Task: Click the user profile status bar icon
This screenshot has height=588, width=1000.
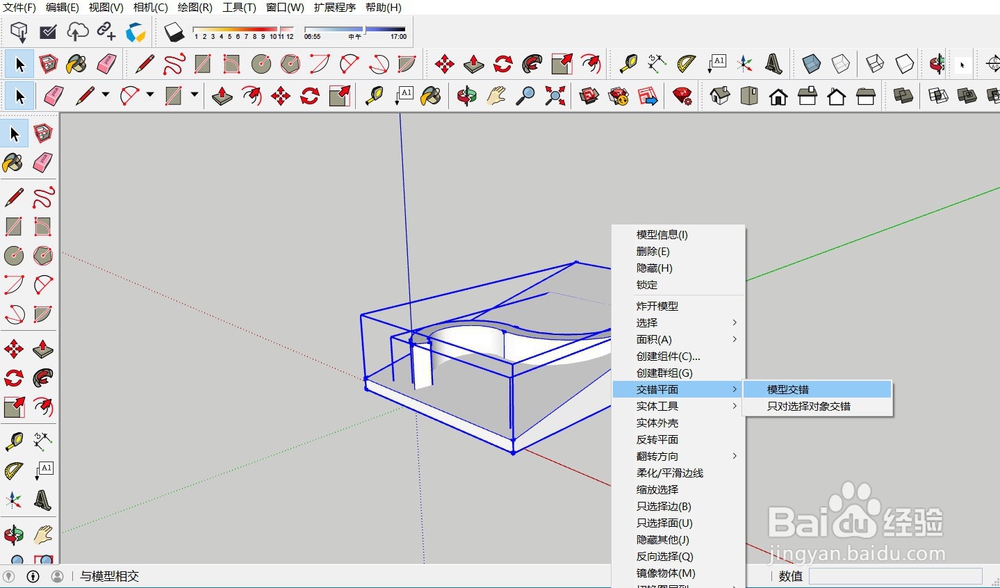Action: (x=57, y=577)
